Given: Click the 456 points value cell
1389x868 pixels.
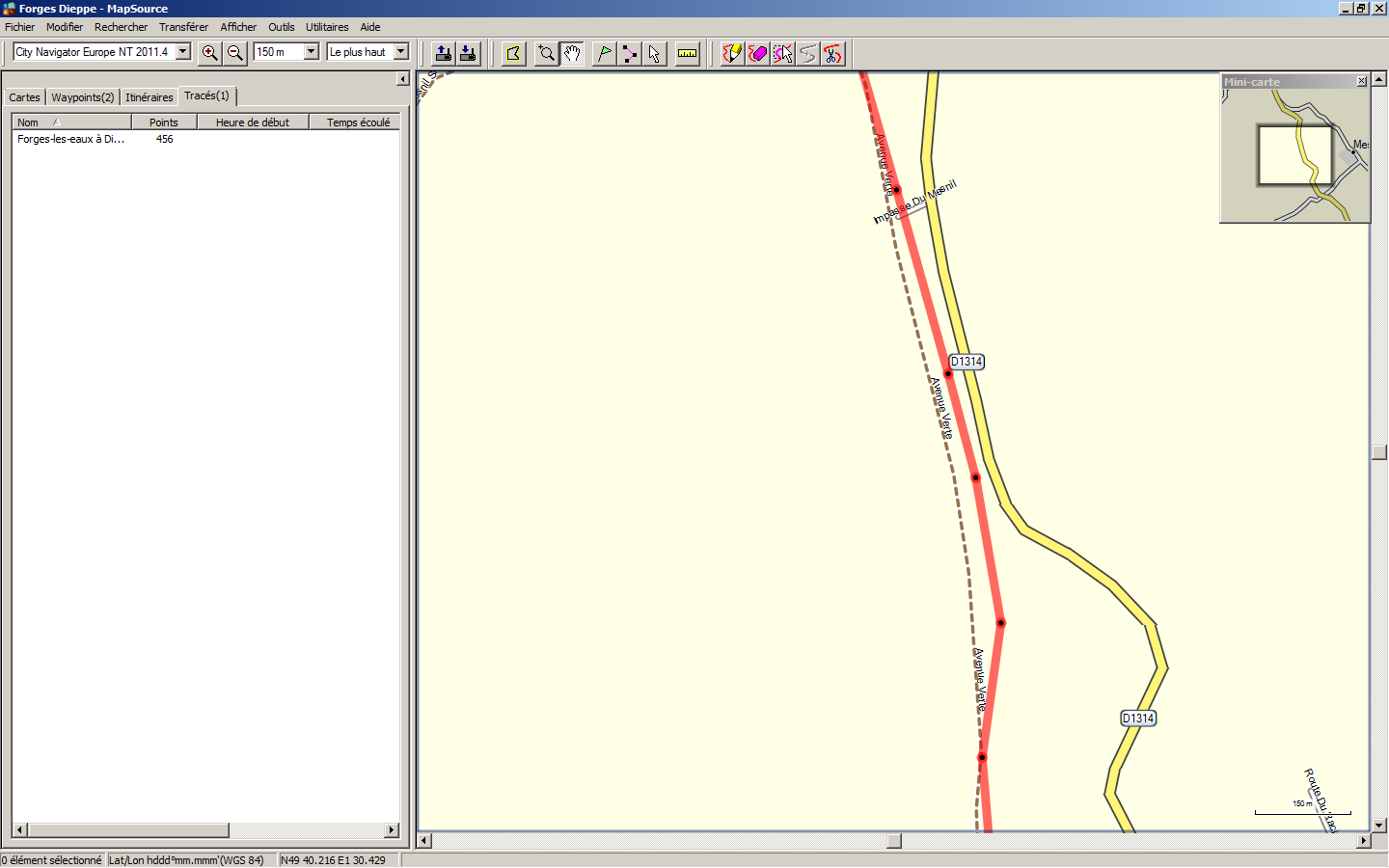Looking at the screenshot, I should click(x=165, y=139).
